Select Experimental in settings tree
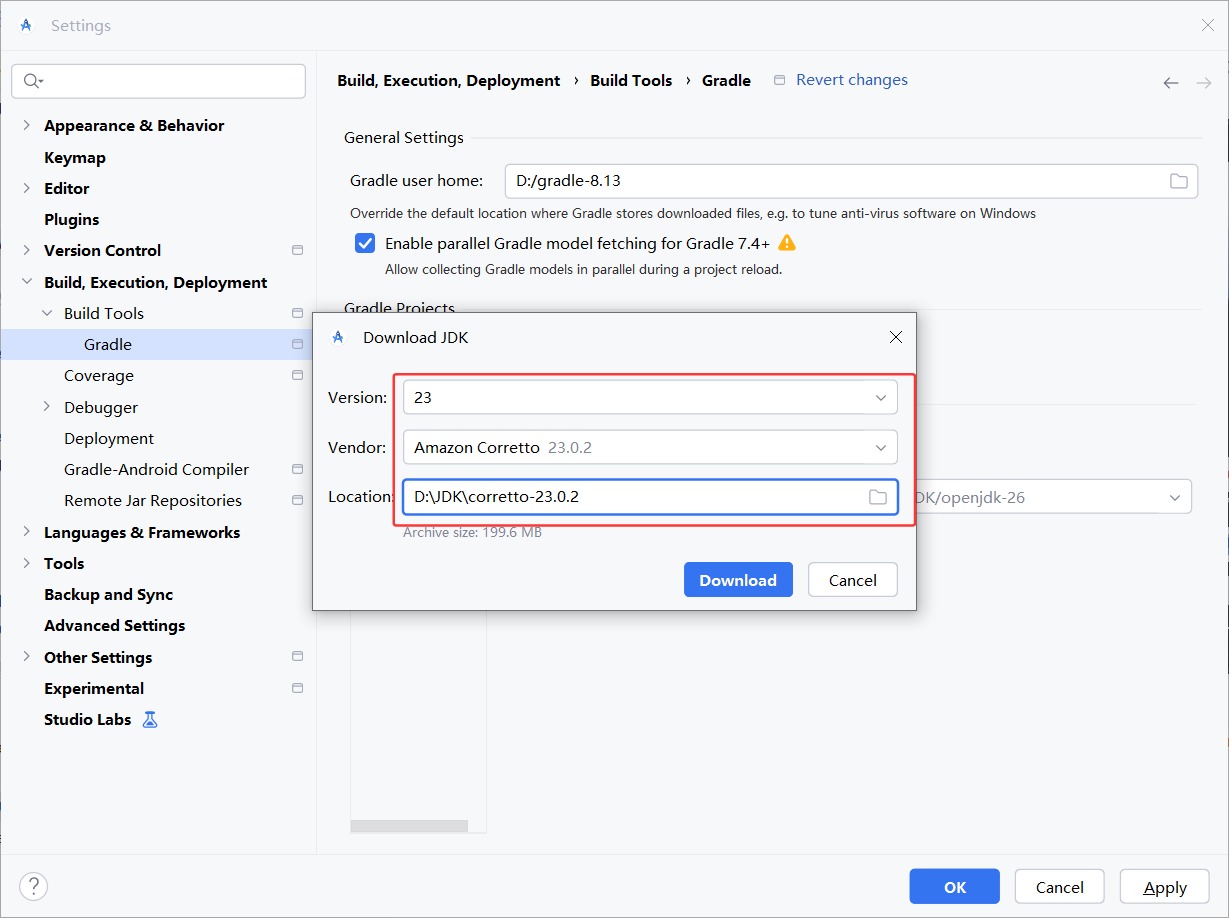The height and width of the screenshot is (918, 1229). [94, 688]
